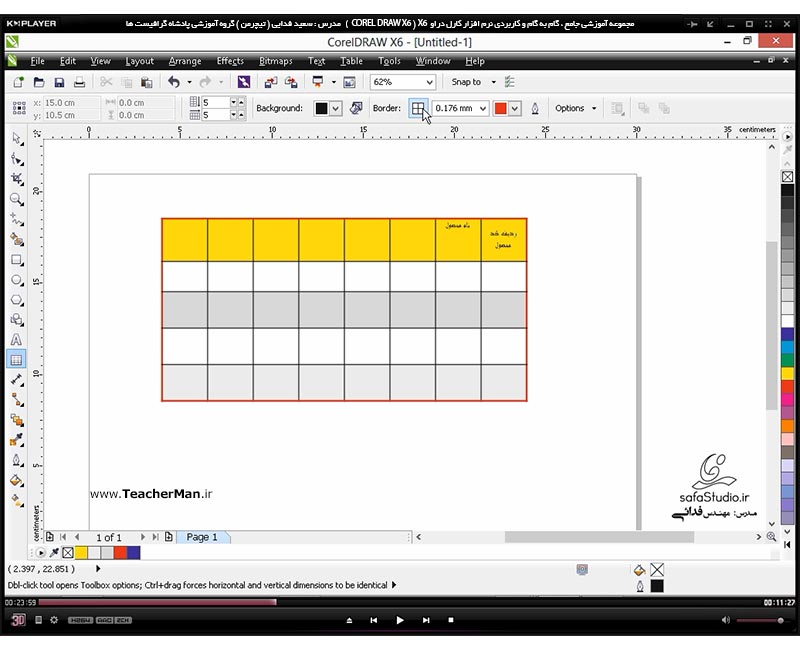Adjust the KMPlayer volume slider

[760, 620]
